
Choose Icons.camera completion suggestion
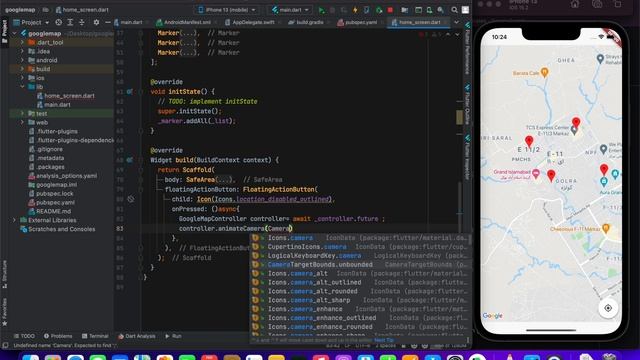[x=359, y=238]
